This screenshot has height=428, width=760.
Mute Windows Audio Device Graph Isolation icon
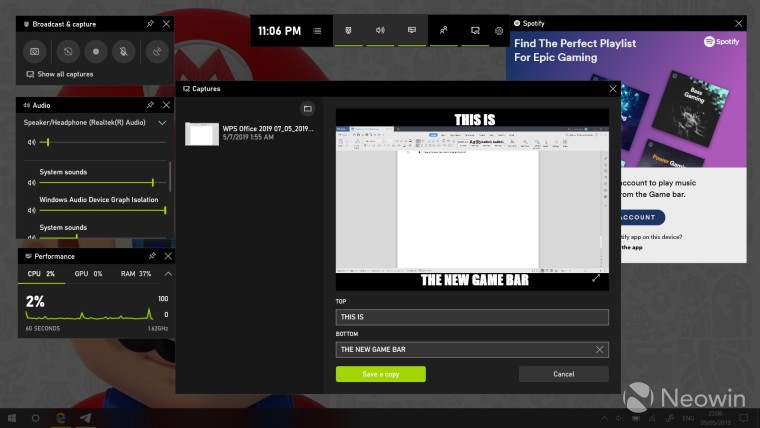coord(32,210)
